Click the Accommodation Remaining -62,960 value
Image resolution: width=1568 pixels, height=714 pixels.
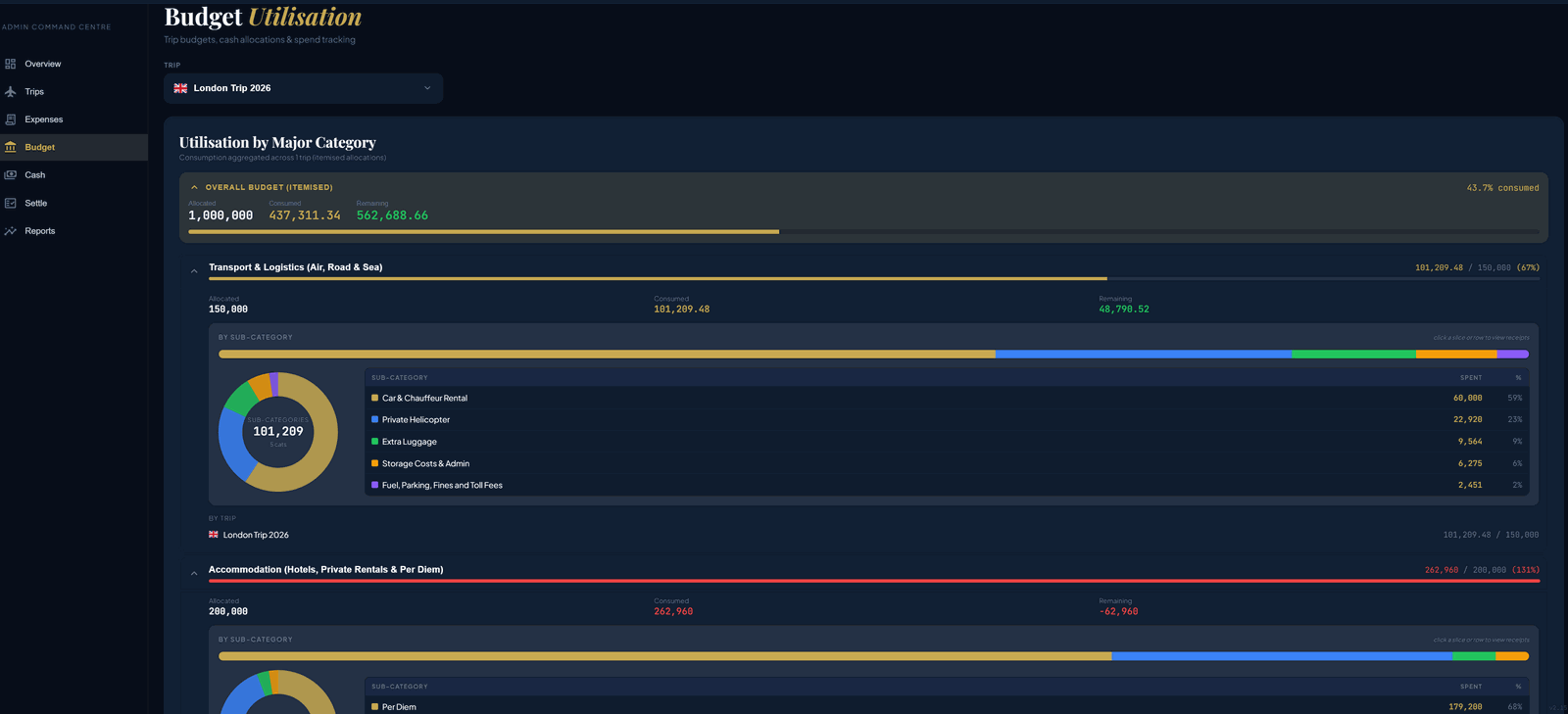1118,611
